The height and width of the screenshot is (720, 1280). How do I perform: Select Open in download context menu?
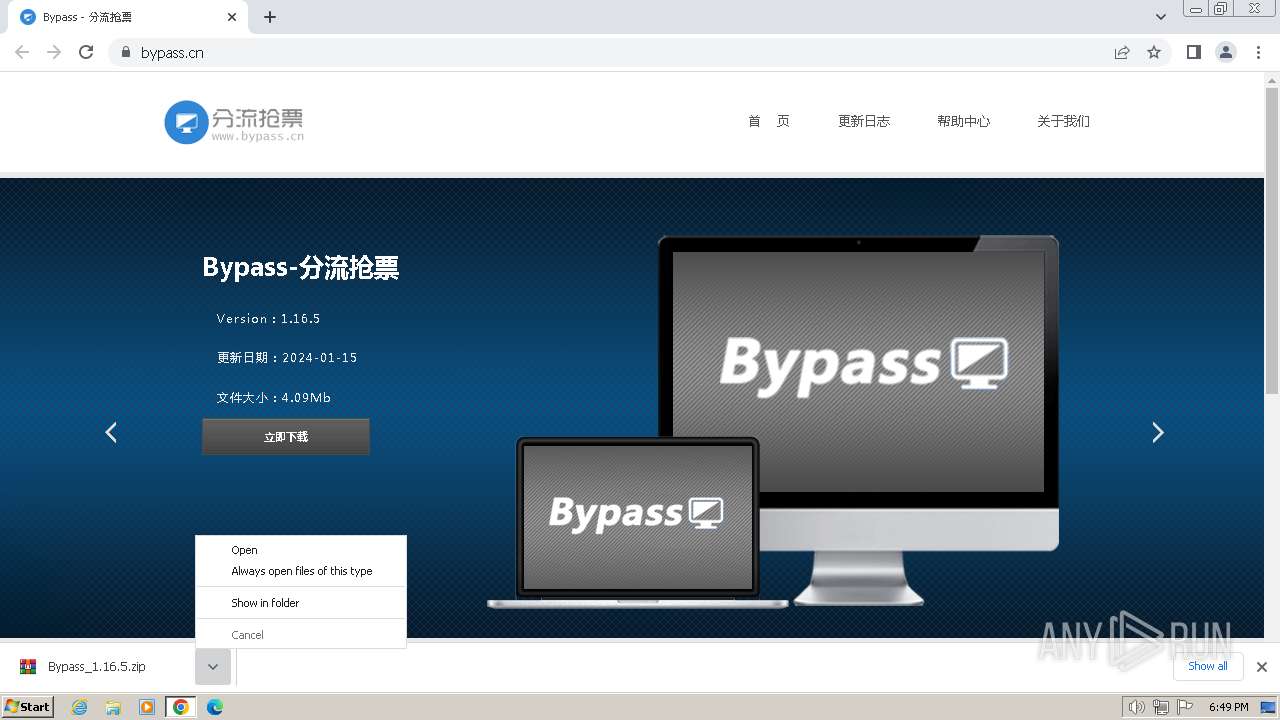pos(301,550)
